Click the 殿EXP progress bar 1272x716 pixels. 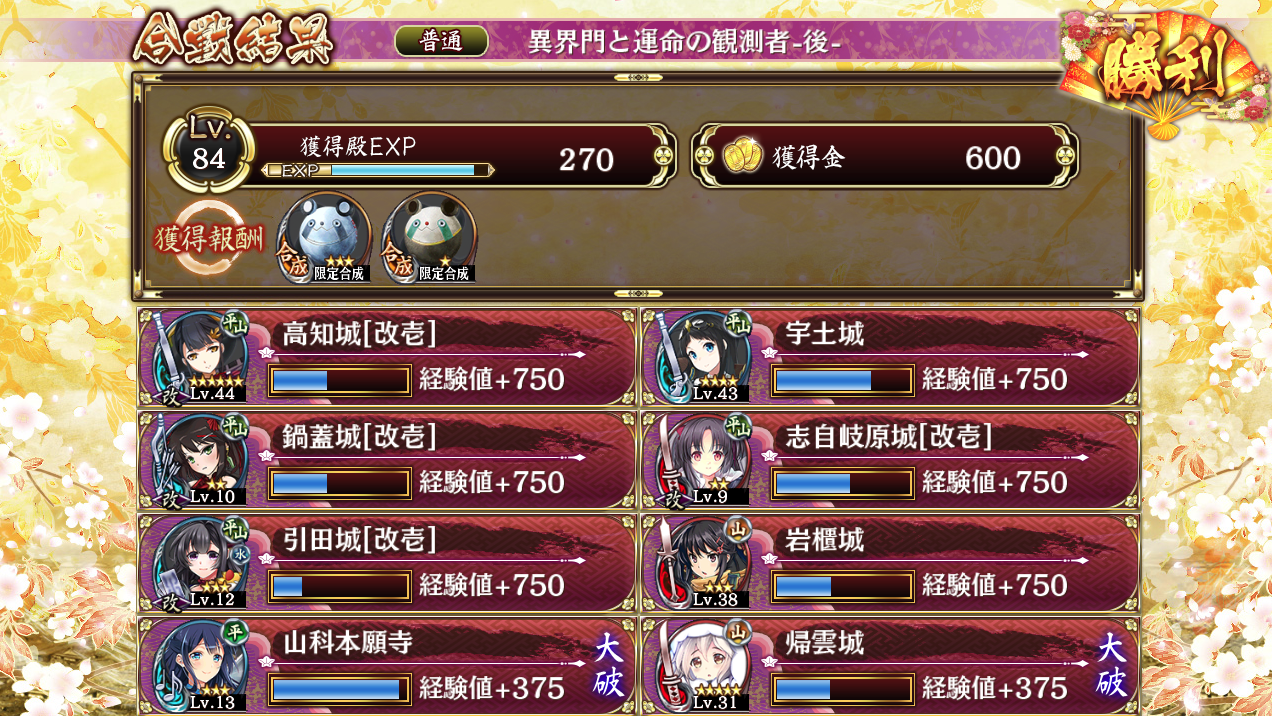377,170
